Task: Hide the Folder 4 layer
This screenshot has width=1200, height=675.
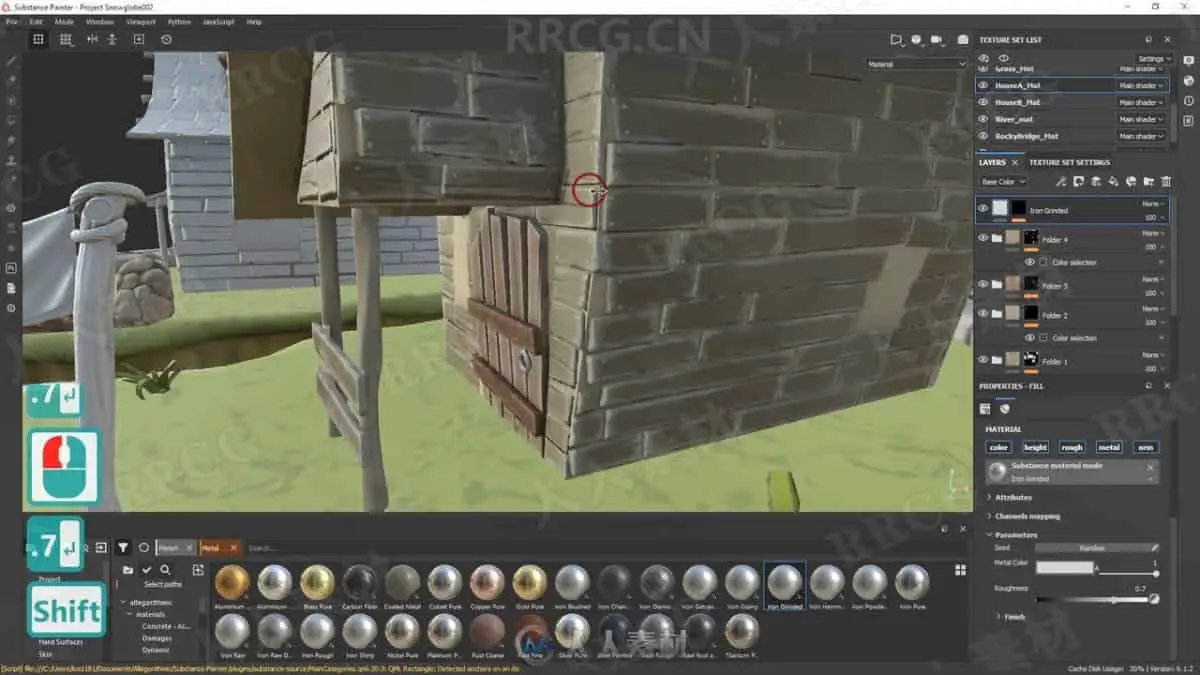Action: [983, 238]
